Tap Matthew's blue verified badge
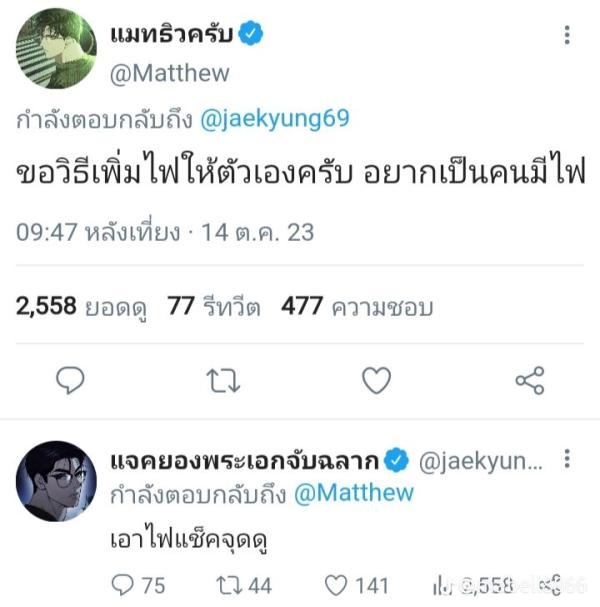This screenshot has width=600, height=607. click(x=250, y=33)
